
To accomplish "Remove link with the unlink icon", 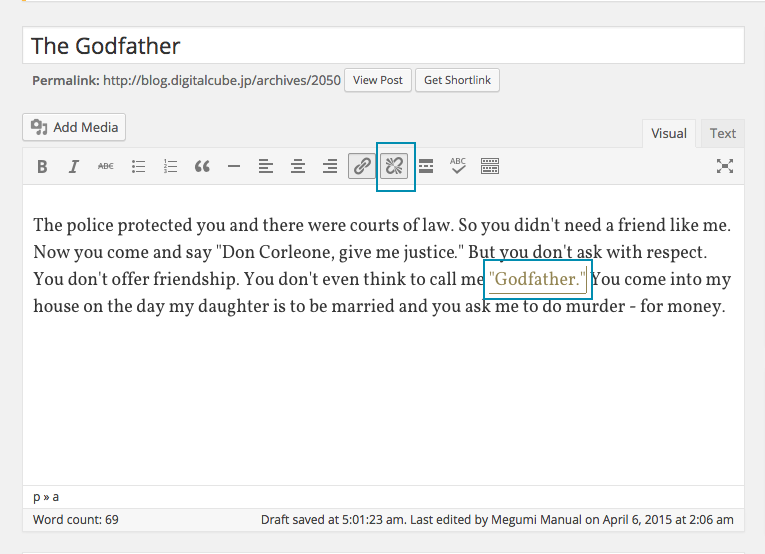I will 394,167.
